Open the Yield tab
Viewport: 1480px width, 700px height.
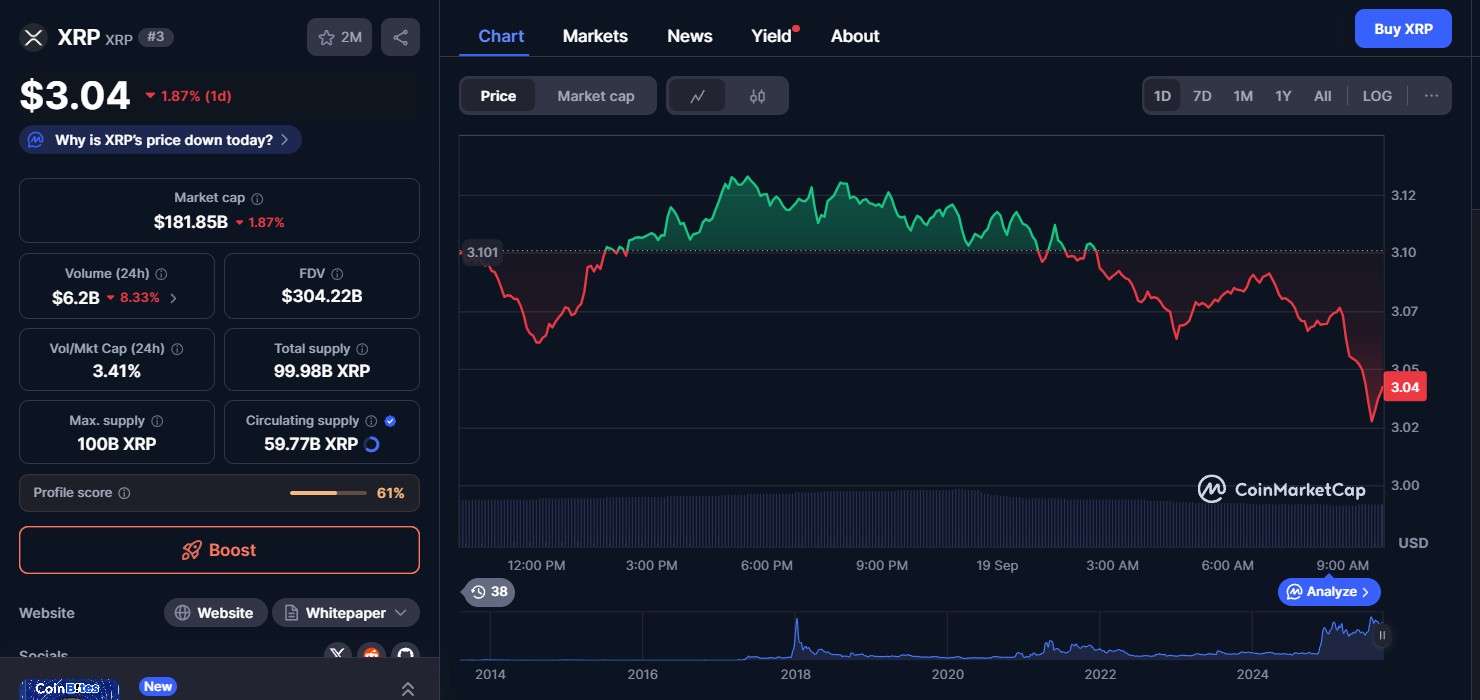pyautogui.click(x=771, y=36)
